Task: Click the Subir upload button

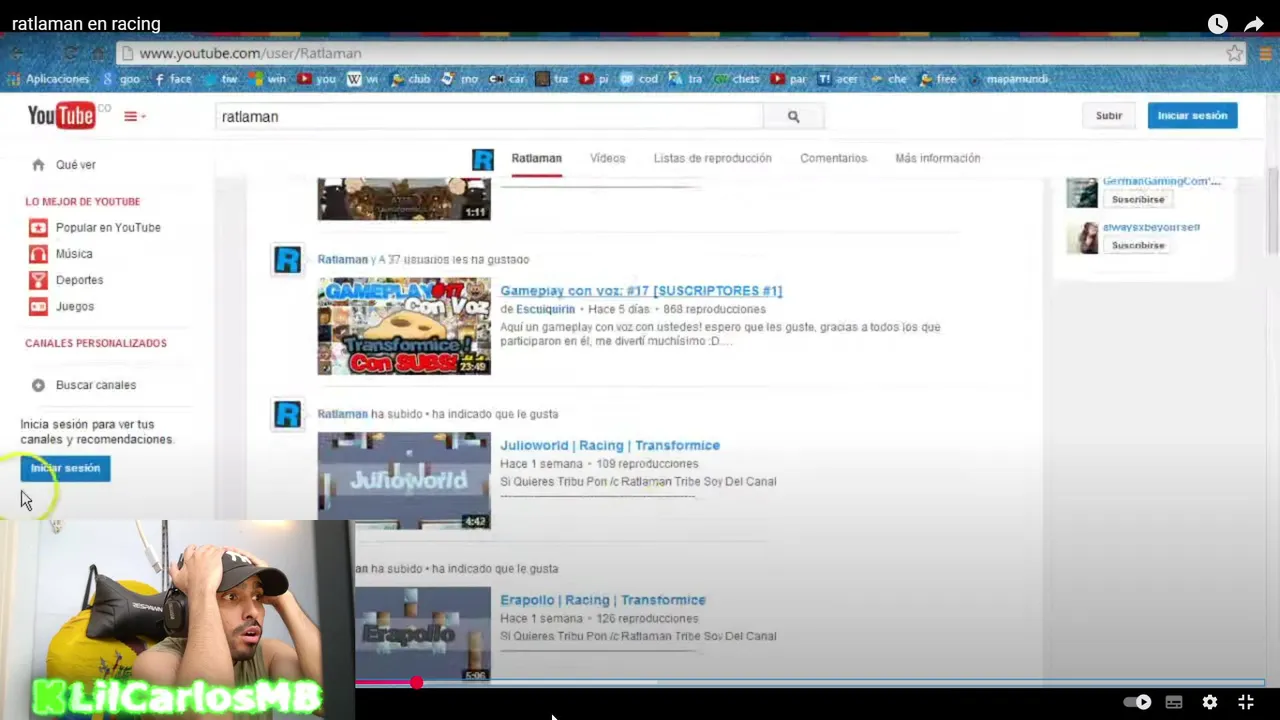Action: pyautogui.click(x=1109, y=116)
